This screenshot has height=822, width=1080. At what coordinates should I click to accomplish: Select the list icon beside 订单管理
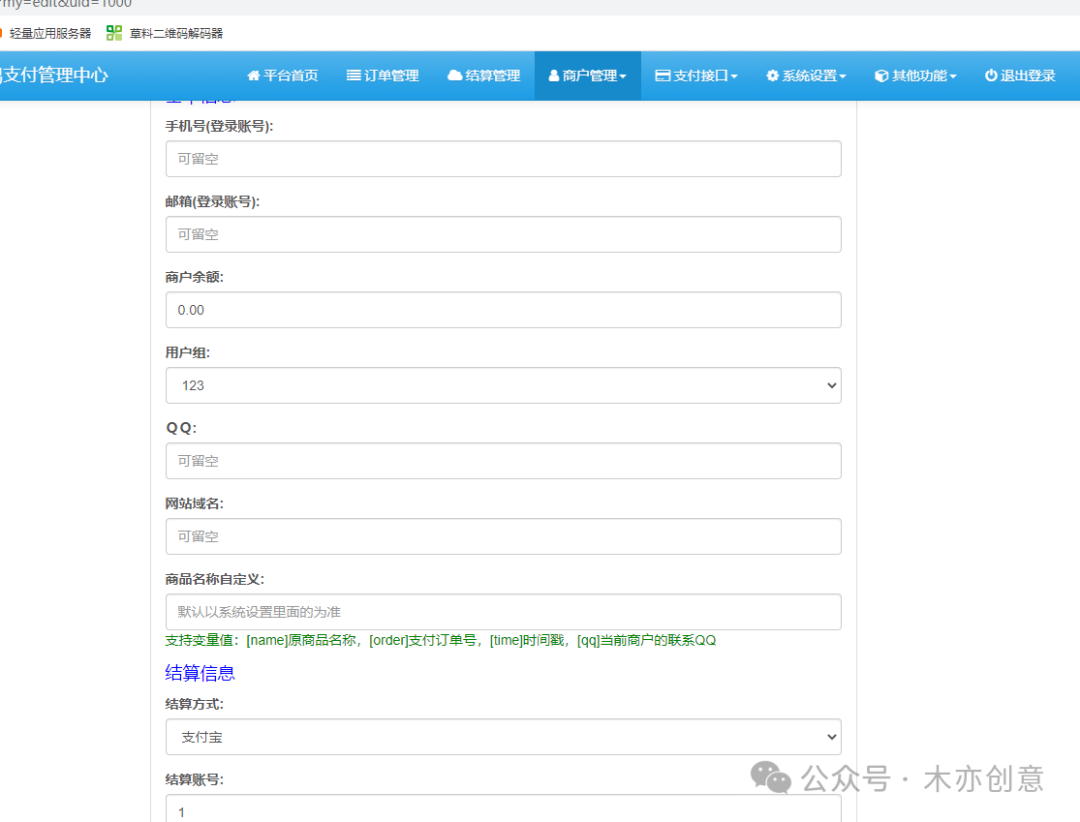point(354,75)
